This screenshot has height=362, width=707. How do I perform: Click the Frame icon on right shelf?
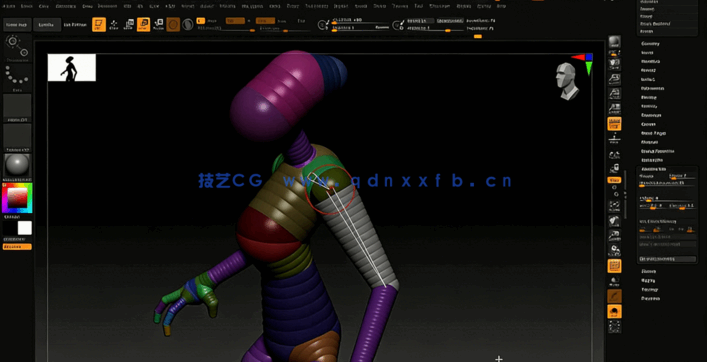(614, 206)
